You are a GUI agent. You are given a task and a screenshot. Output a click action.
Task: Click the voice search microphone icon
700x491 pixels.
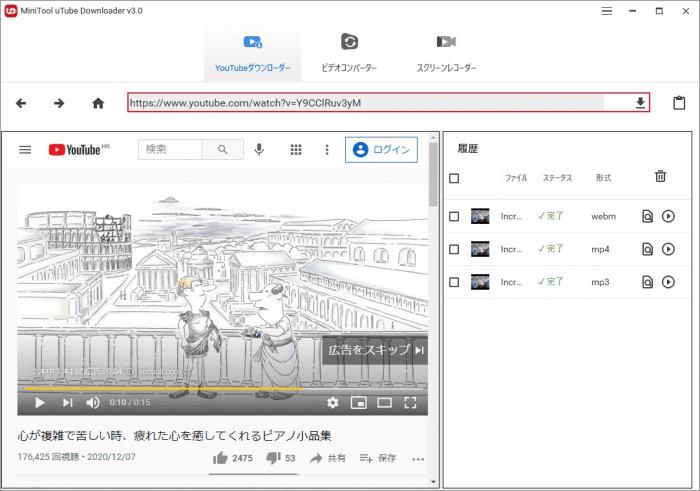click(259, 150)
